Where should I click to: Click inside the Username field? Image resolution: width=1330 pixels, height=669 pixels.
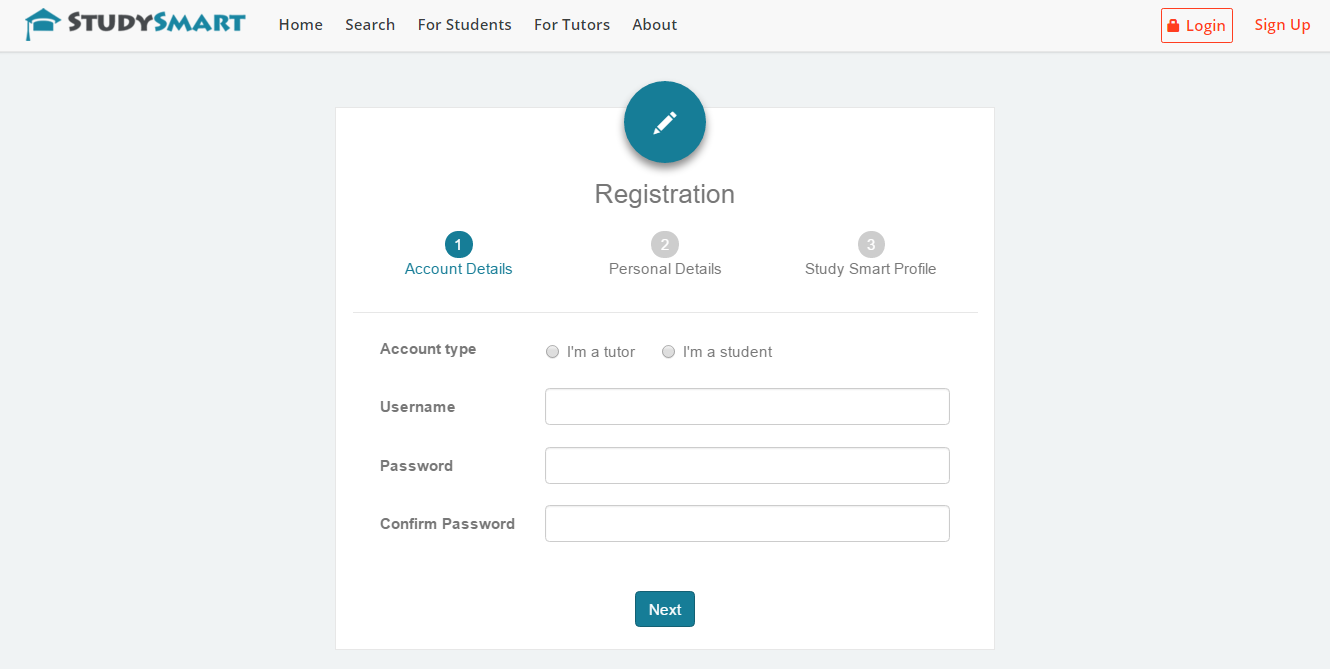[747, 406]
